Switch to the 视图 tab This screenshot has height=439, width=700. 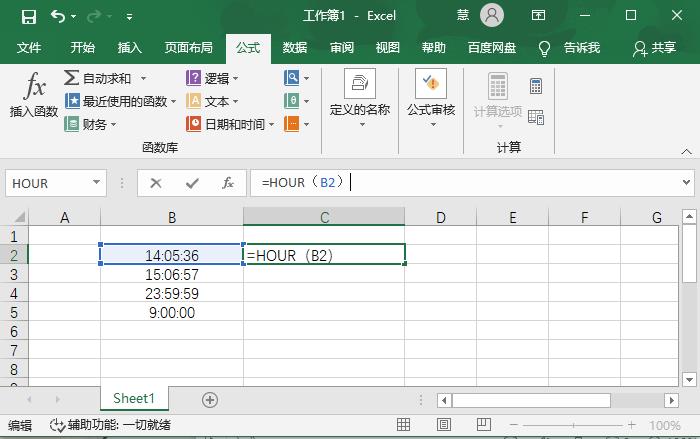388,47
